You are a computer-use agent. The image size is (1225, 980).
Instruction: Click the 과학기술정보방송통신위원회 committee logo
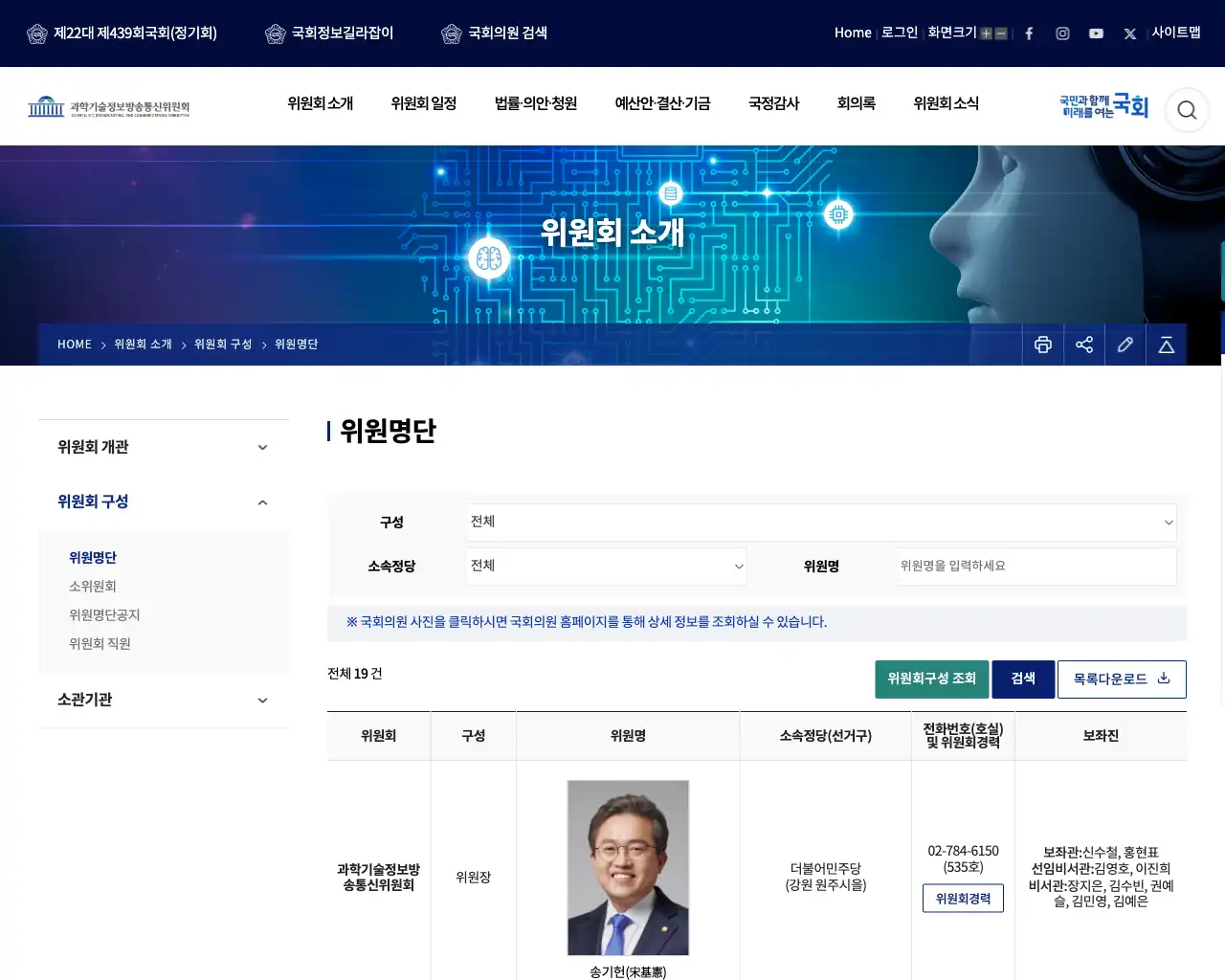pyautogui.click(x=108, y=106)
